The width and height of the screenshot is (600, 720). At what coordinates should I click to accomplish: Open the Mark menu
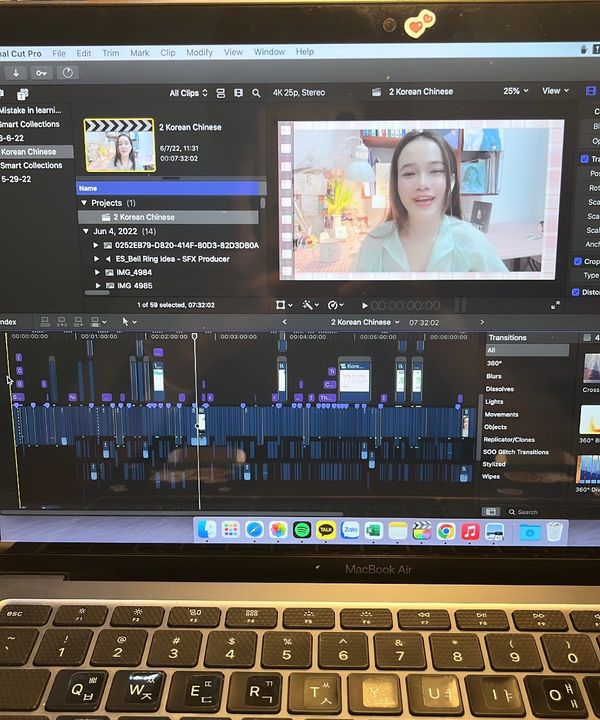[140, 53]
